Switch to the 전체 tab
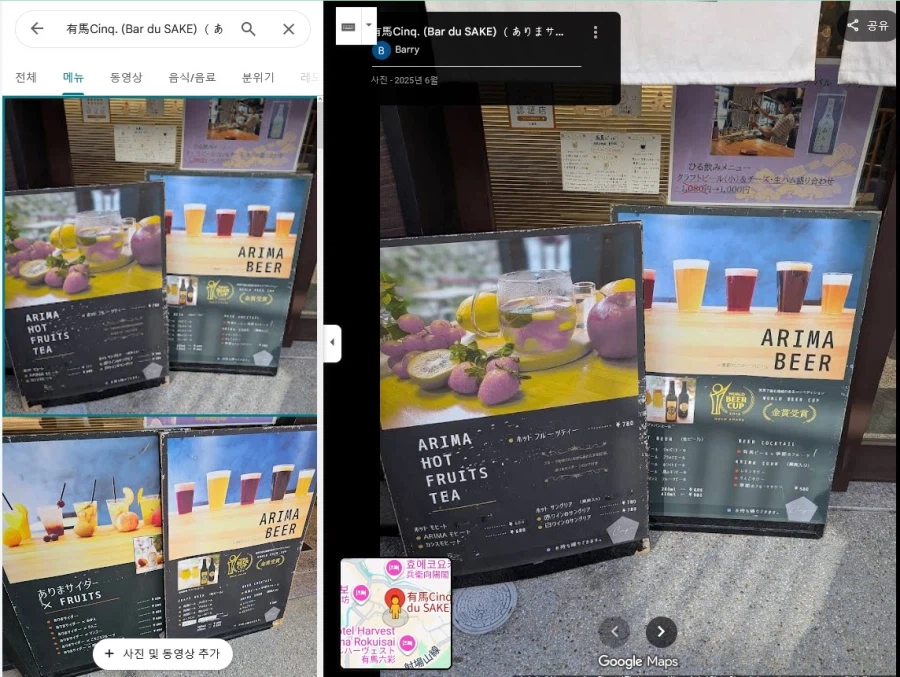This screenshot has height=677, width=900. pos(26,77)
